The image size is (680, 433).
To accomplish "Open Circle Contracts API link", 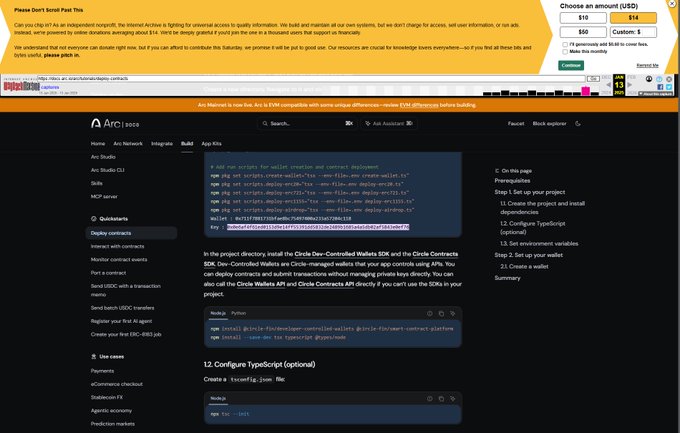I will tap(326, 284).
